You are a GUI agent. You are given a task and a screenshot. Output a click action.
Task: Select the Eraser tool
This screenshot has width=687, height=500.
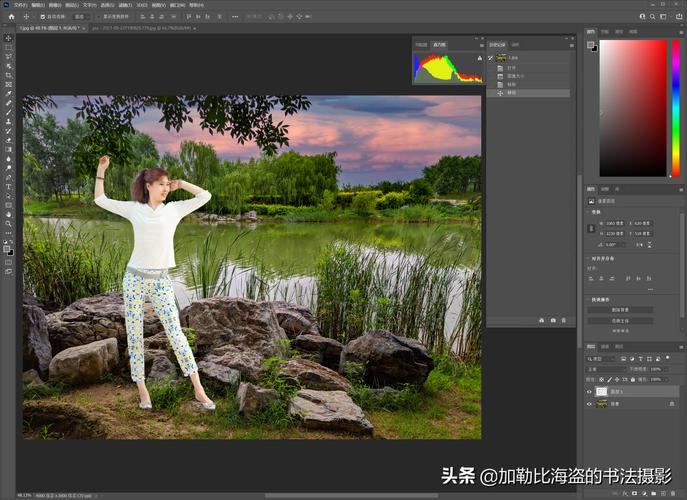pos(8,140)
